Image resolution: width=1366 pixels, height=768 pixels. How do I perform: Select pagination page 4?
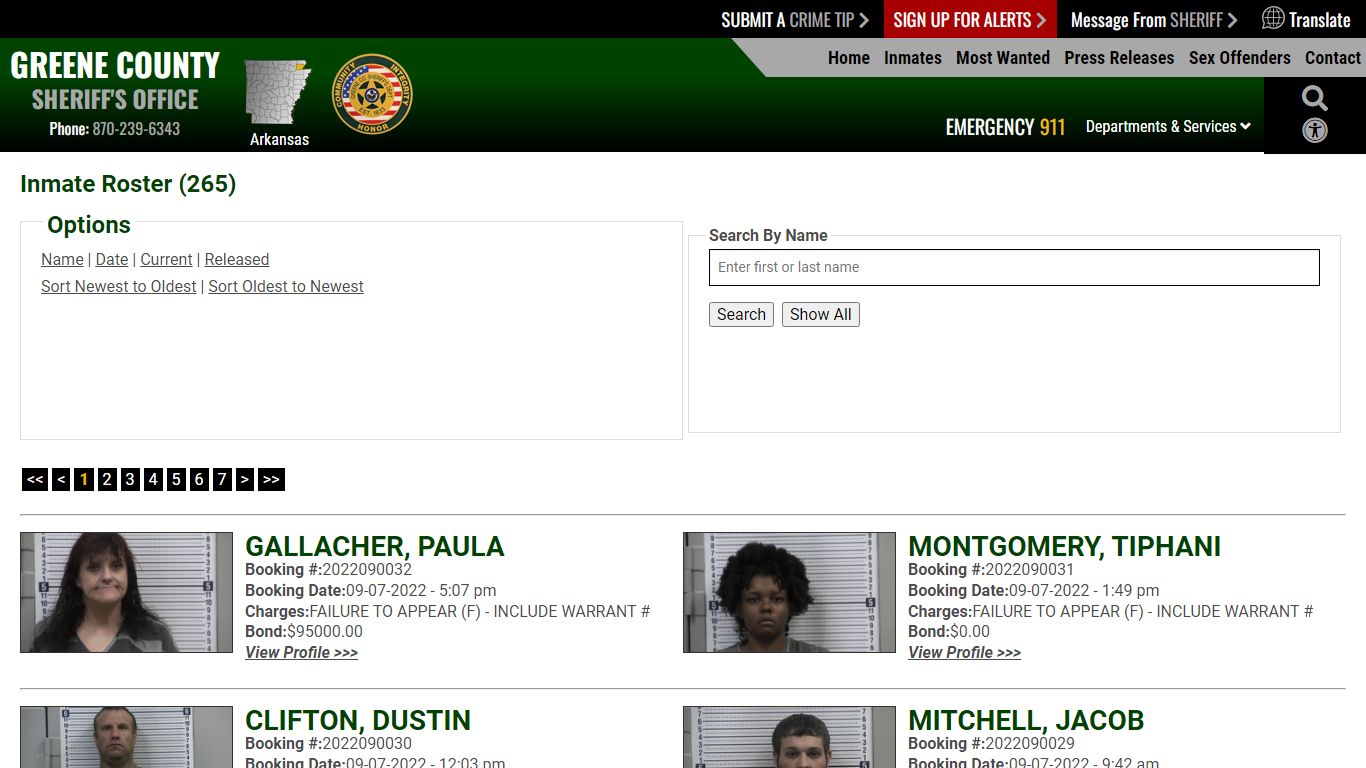(153, 479)
